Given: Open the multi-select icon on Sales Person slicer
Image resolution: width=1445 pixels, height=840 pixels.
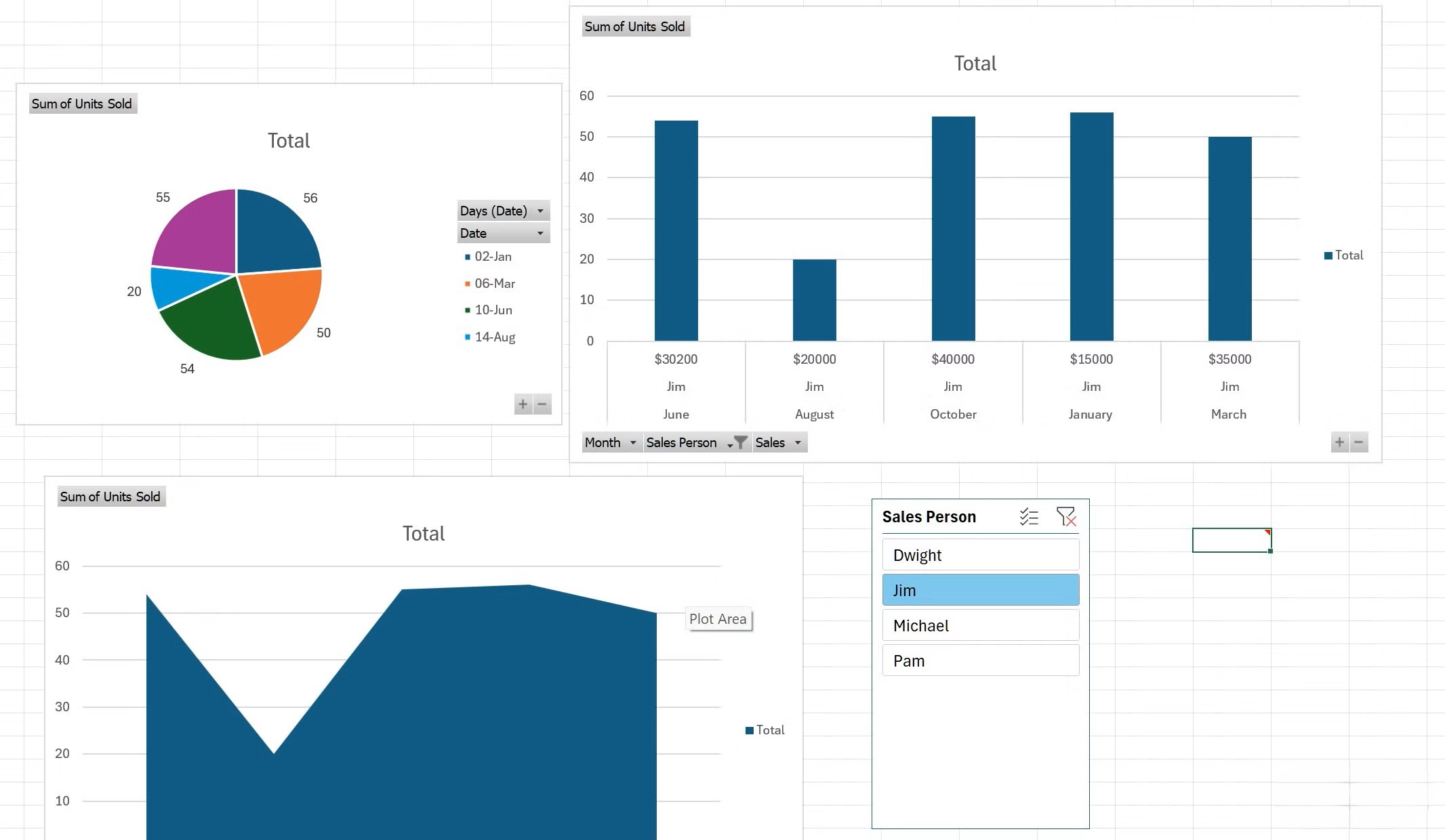Looking at the screenshot, I should (x=1029, y=517).
